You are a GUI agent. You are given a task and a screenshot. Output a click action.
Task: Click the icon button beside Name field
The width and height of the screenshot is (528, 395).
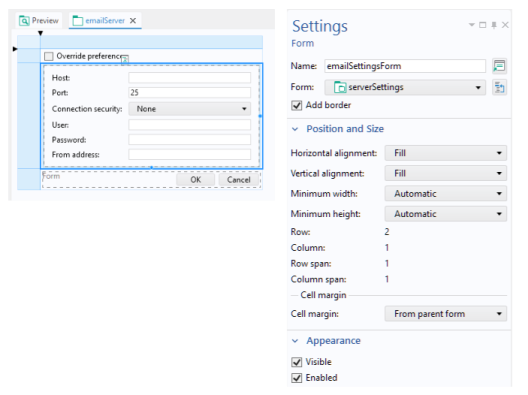tap(499, 66)
